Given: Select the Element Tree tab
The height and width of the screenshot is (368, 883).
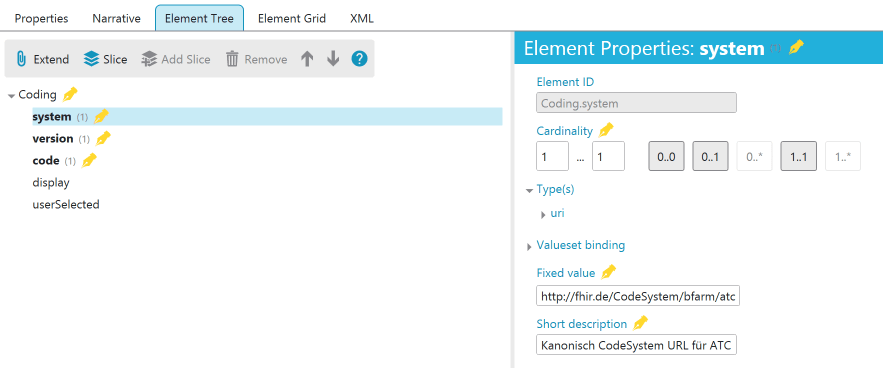Looking at the screenshot, I should point(199,18).
